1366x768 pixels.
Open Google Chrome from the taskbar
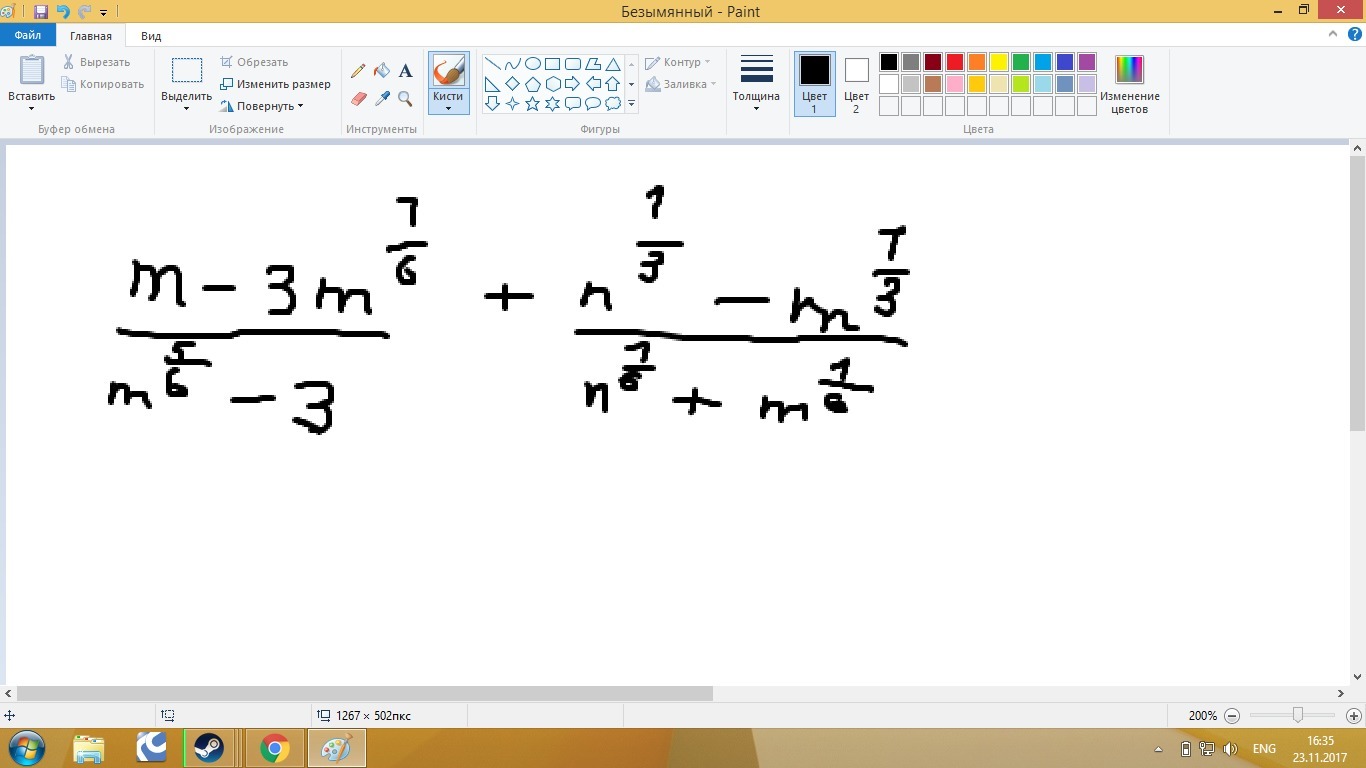coord(274,748)
